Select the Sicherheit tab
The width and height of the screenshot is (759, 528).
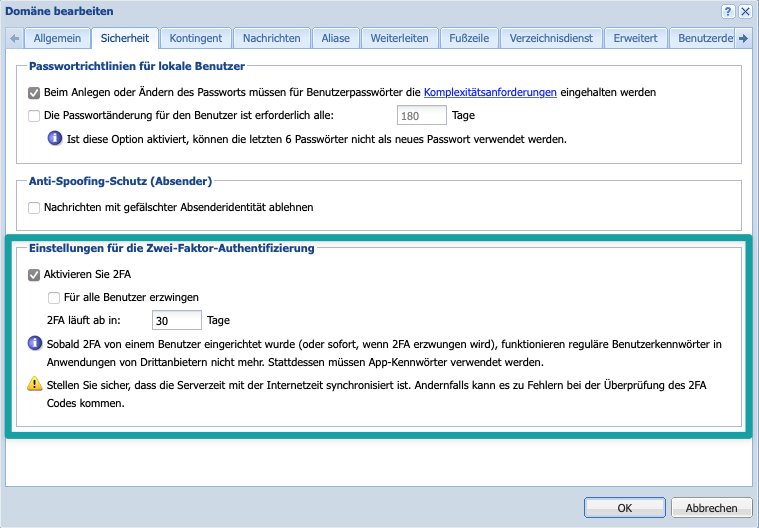click(x=125, y=38)
